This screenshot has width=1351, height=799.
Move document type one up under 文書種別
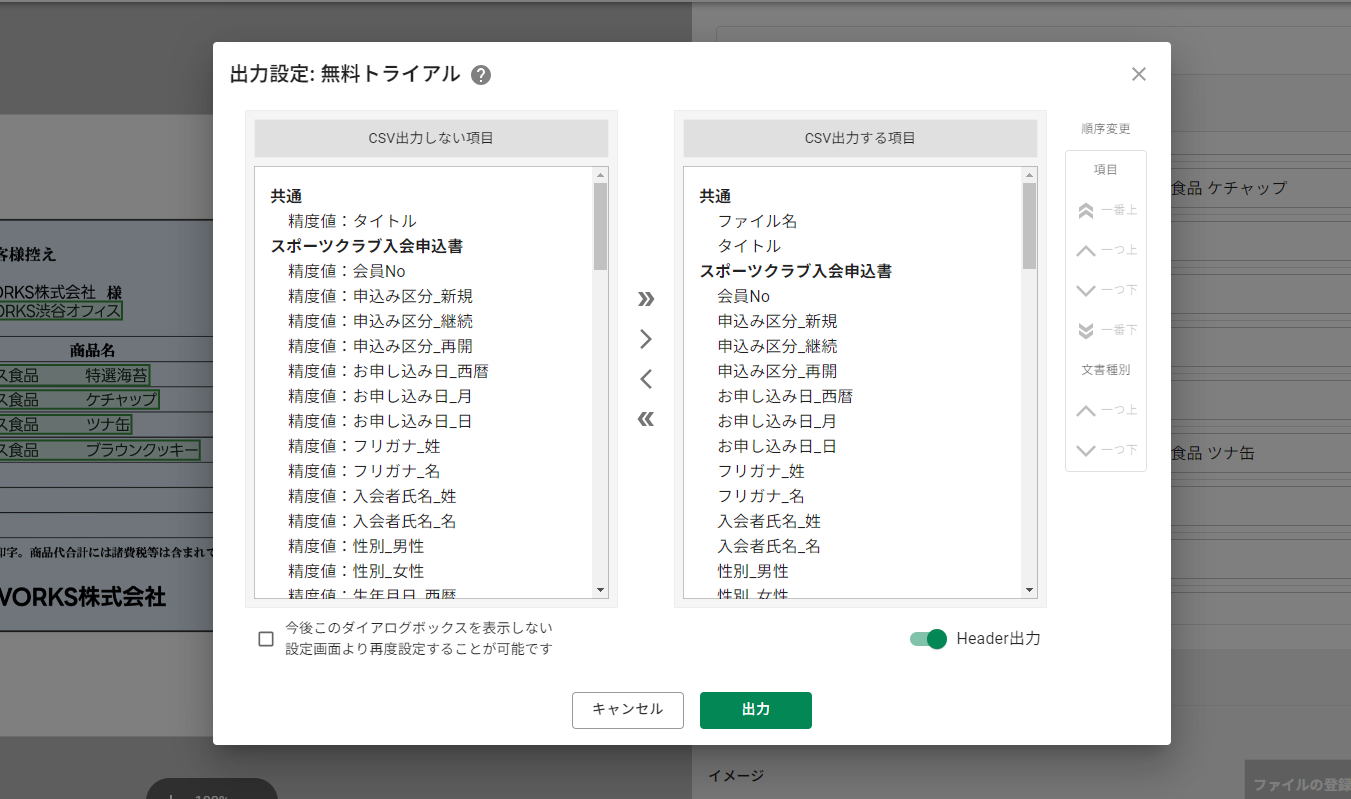[1106, 410]
